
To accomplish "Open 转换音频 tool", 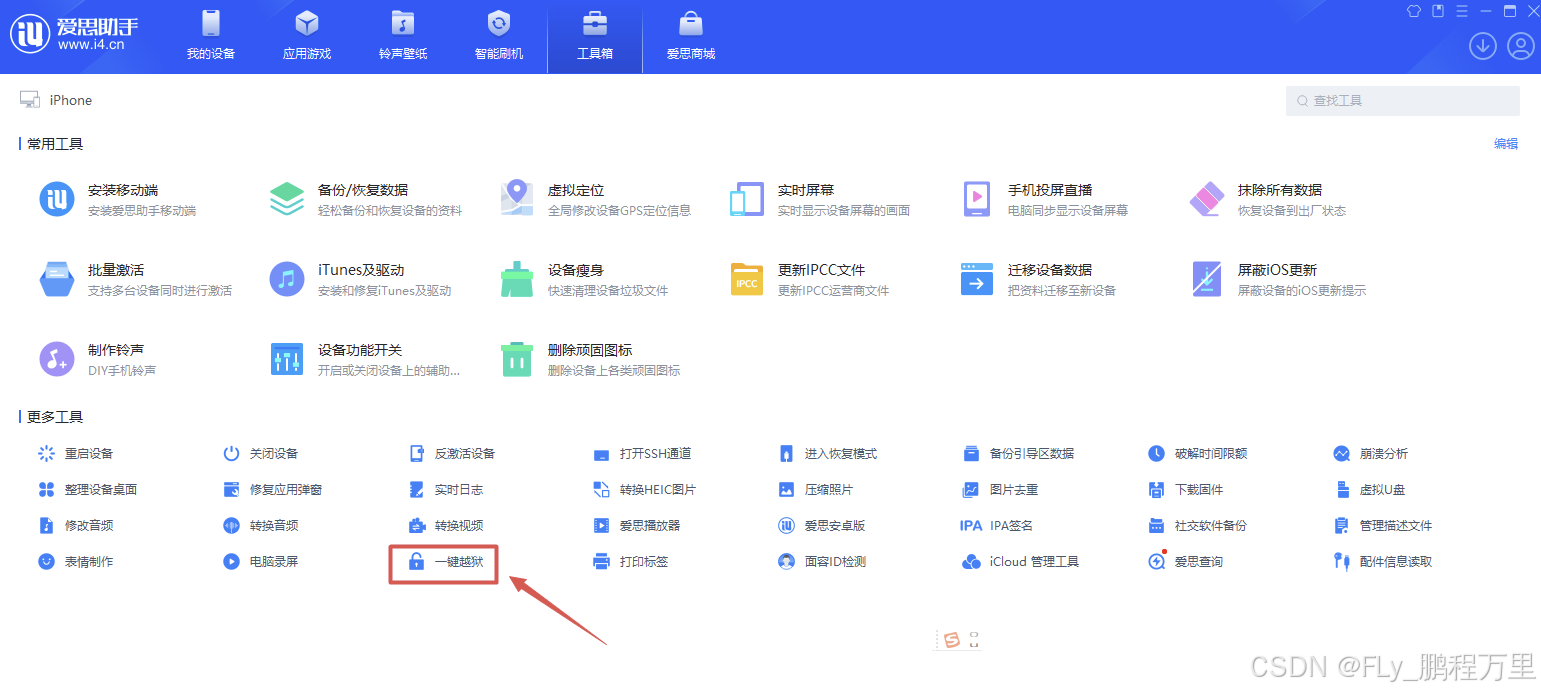I will pyautogui.click(x=260, y=525).
